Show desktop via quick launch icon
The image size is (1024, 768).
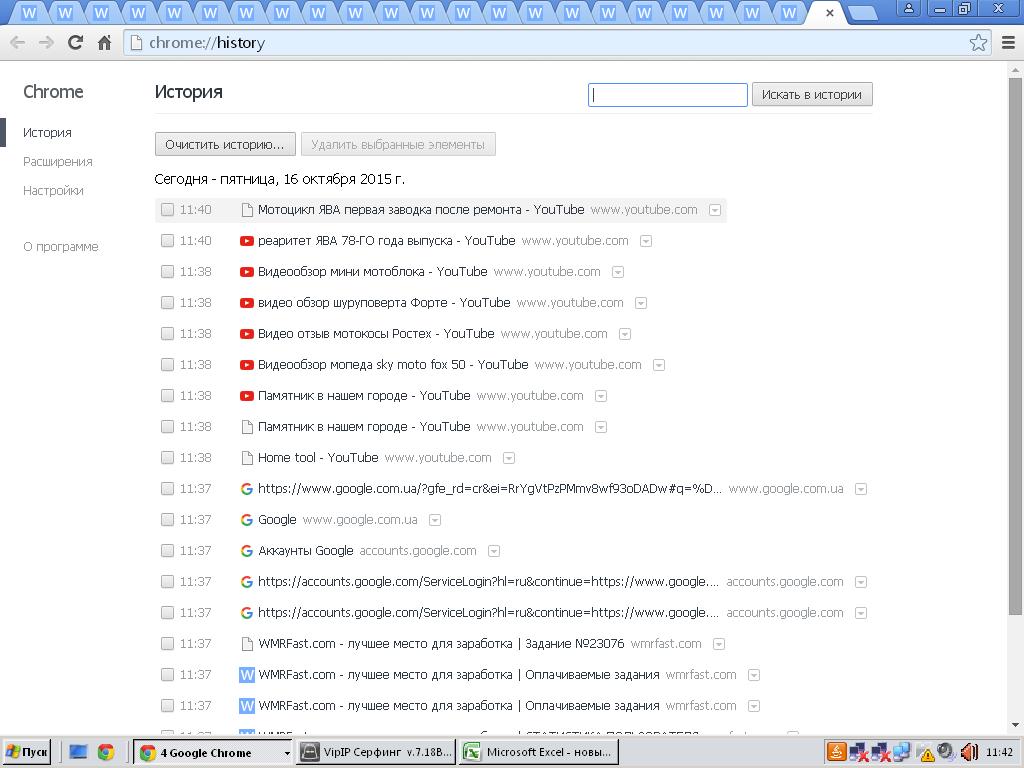coord(78,752)
